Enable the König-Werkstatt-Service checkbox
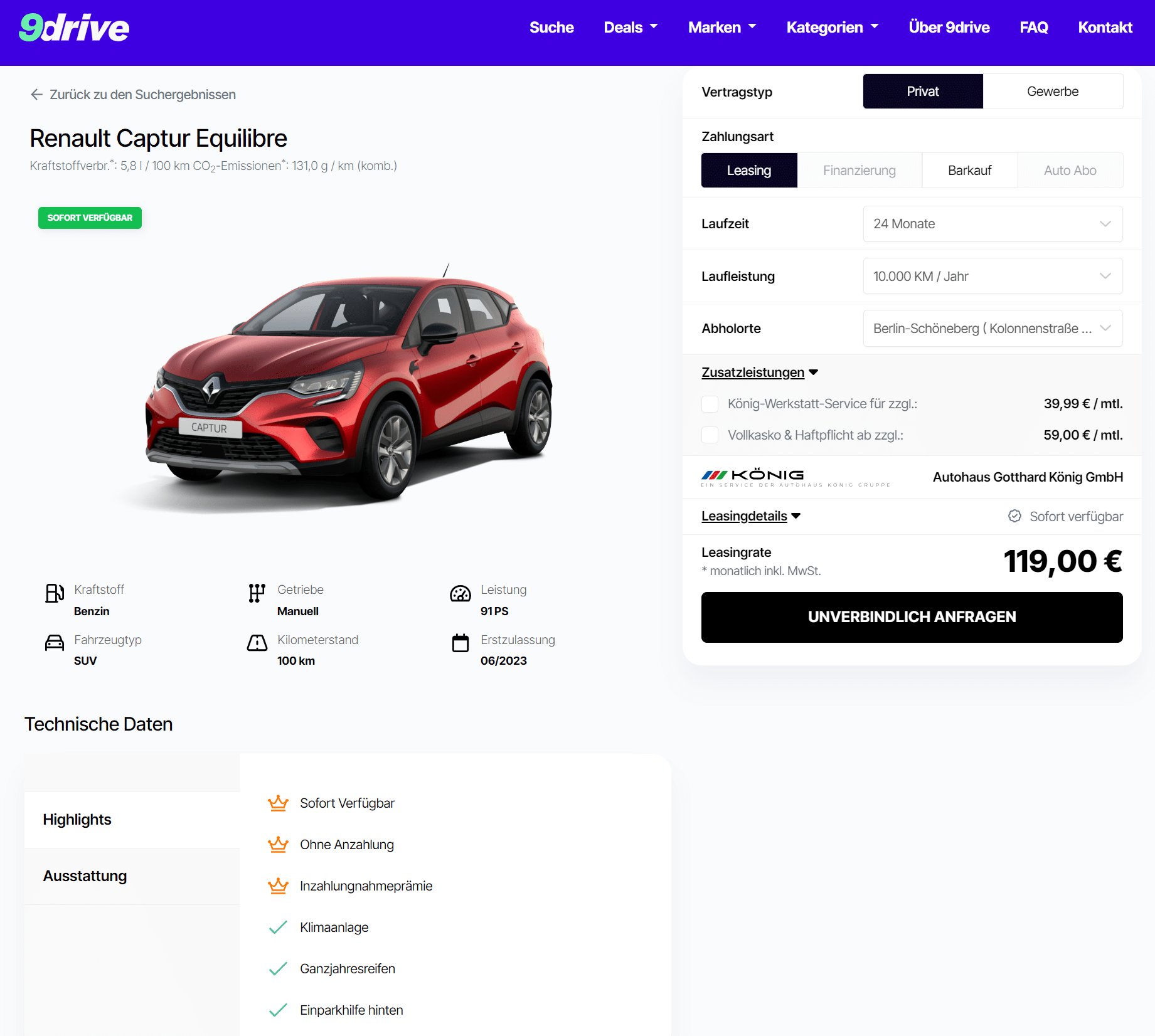The width and height of the screenshot is (1155, 1036). tap(710, 404)
